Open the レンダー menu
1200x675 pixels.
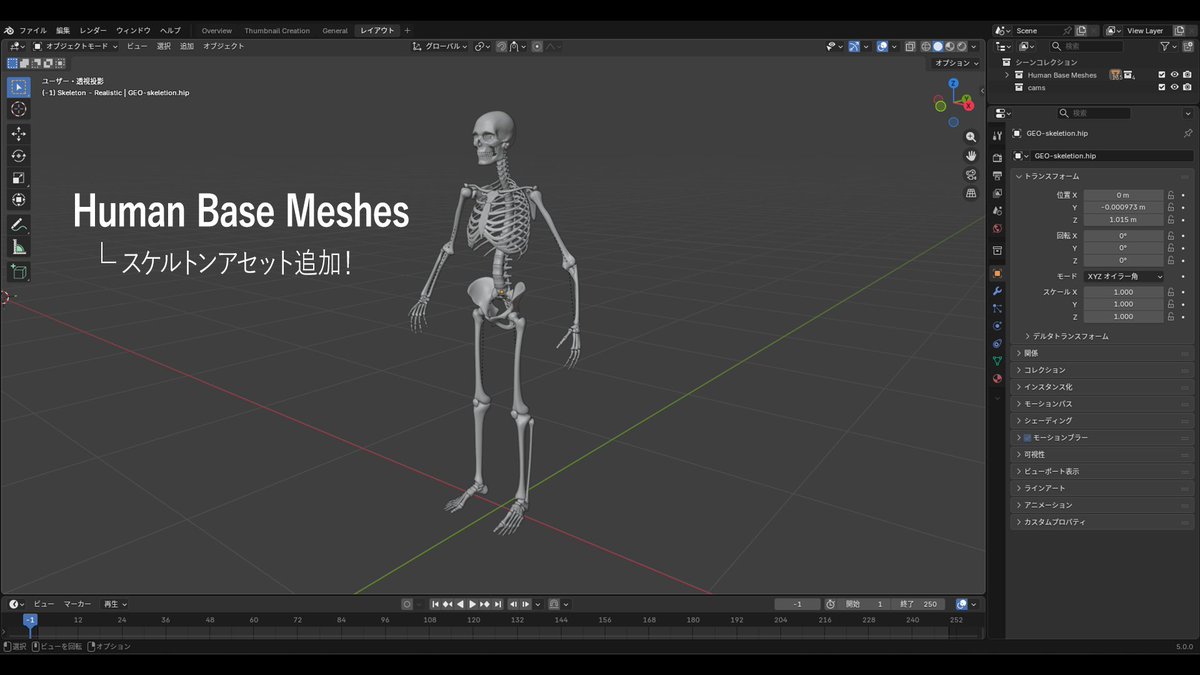(95, 30)
